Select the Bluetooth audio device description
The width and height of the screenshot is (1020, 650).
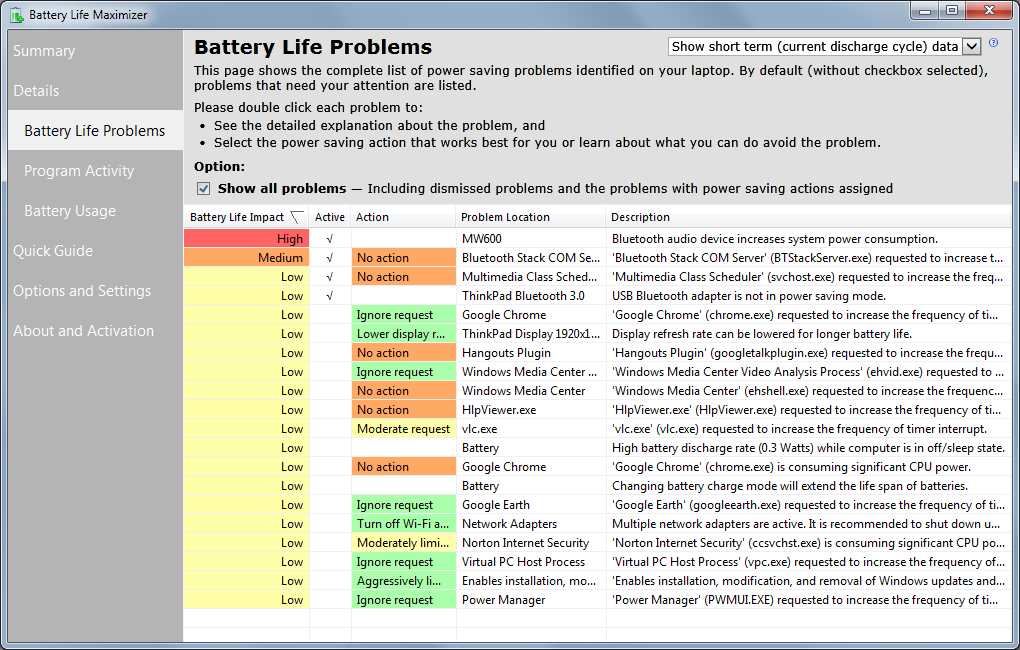(775, 239)
